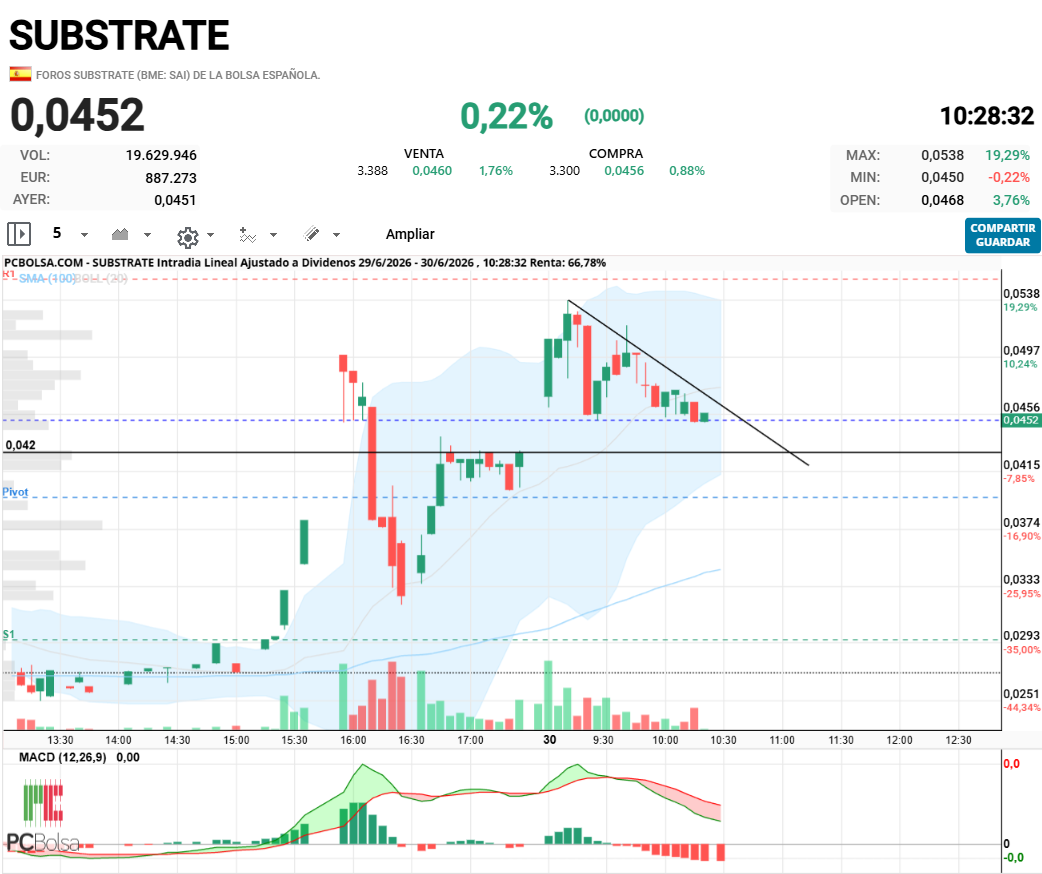
Task: Click the 19,29% MAX percentage
Action: [1007, 156]
